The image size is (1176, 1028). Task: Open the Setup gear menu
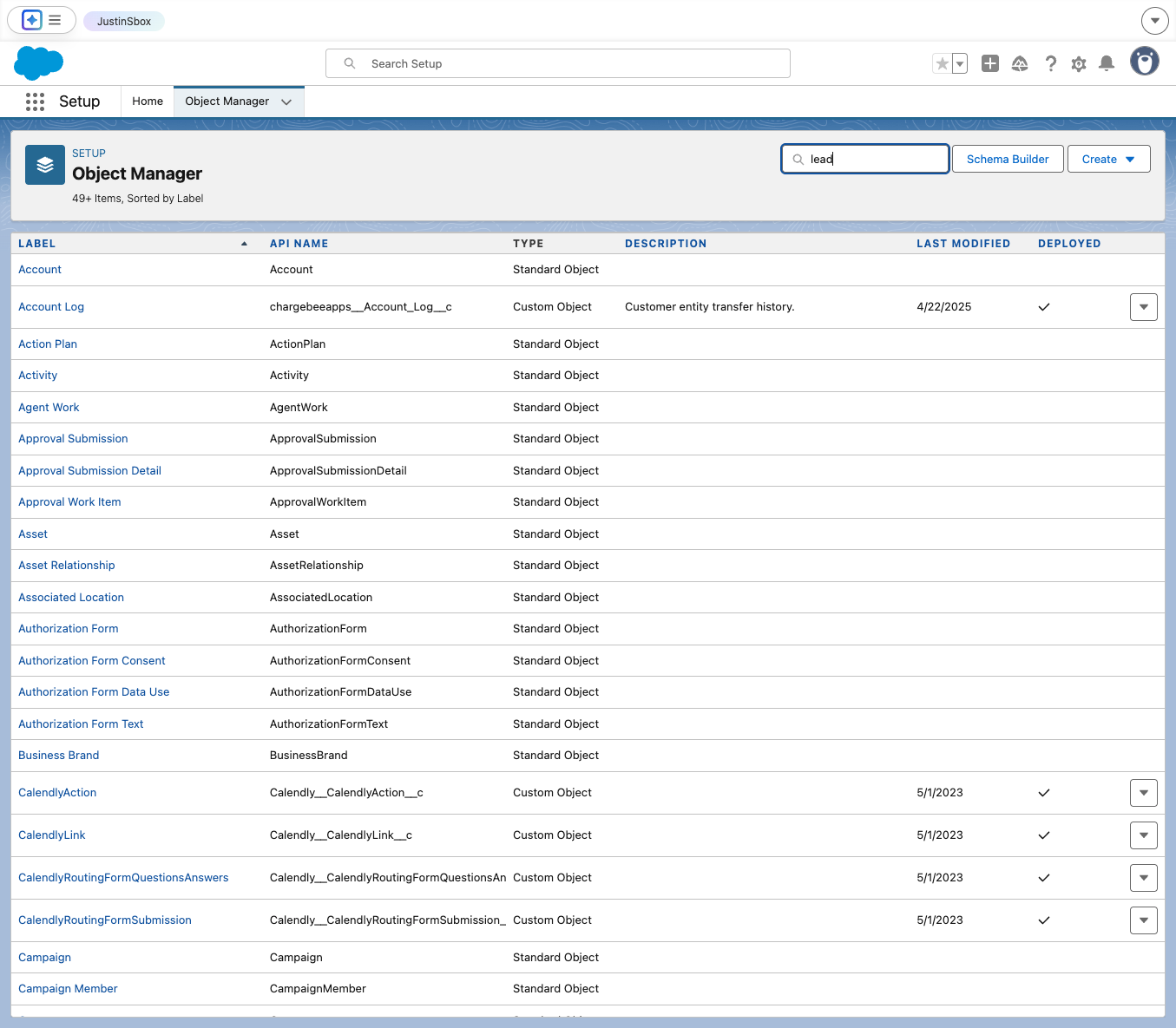pos(1079,63)
